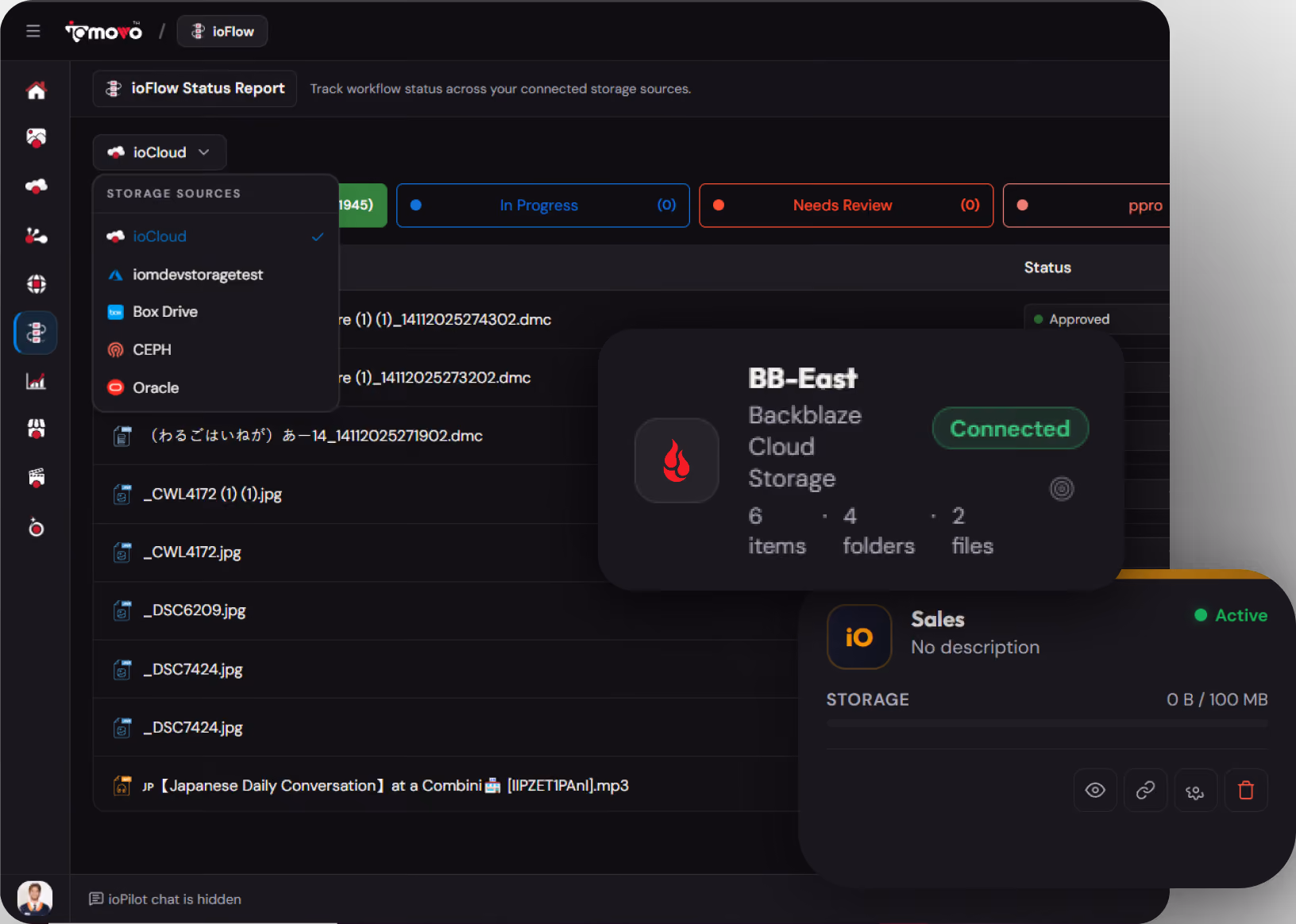Click the Backblaze flame icon
The height and width of the screenshot is (924, 1296).
[677, 460]
